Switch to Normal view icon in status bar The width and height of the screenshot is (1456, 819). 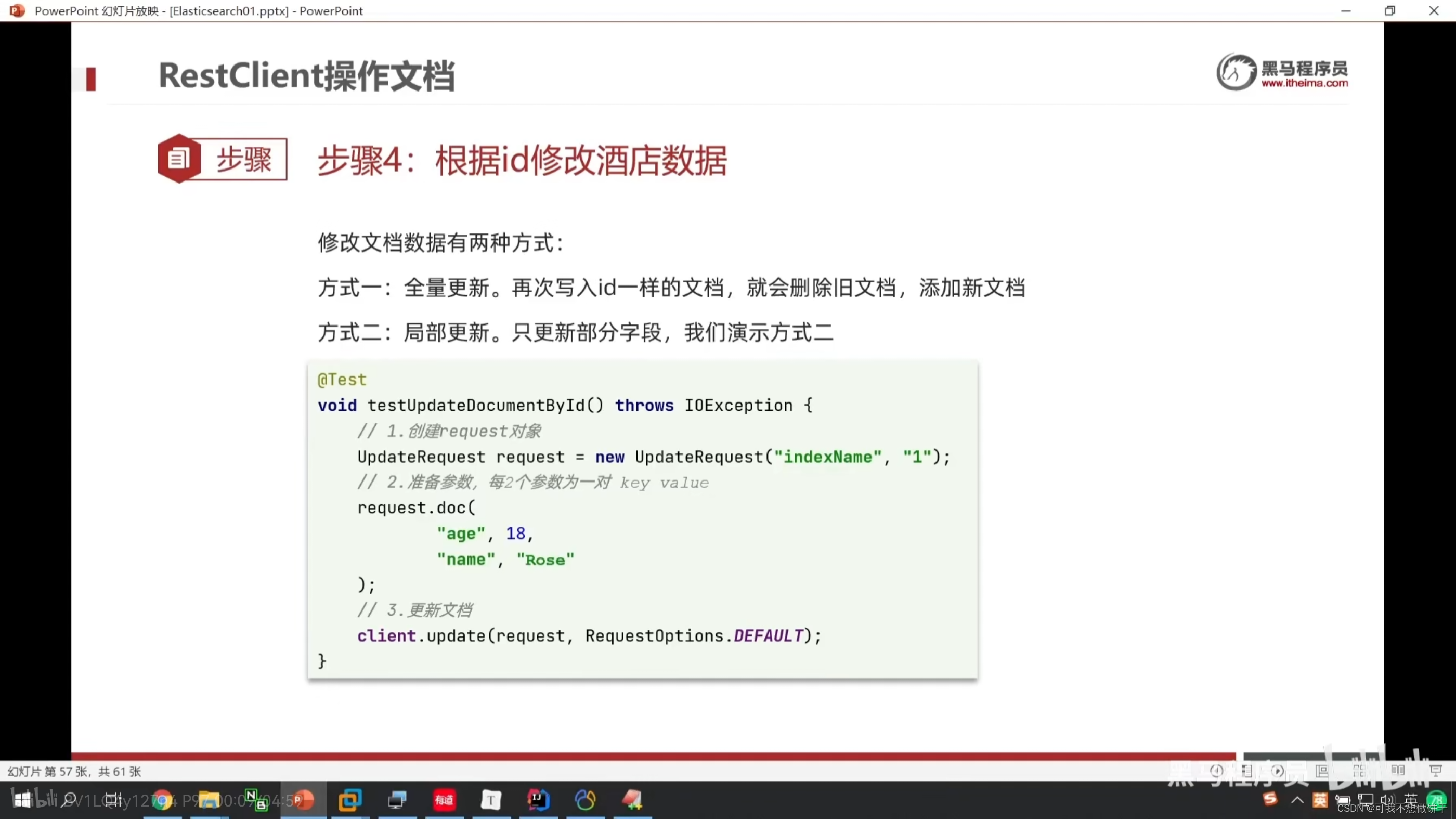coord(1321,771)
